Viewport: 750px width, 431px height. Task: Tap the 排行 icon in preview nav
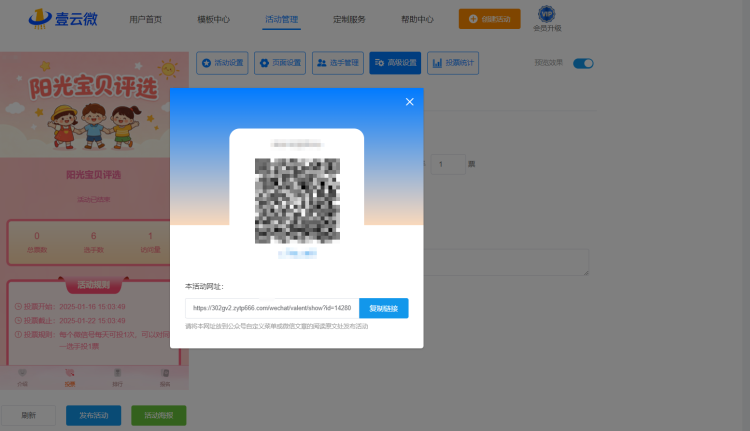tap(117, 377)
